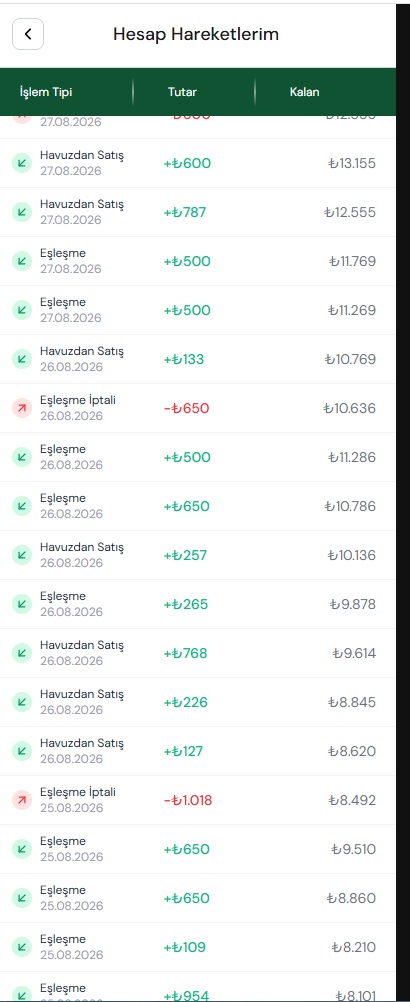Open the Eşleşme row with balance ₺8.860

198,898
